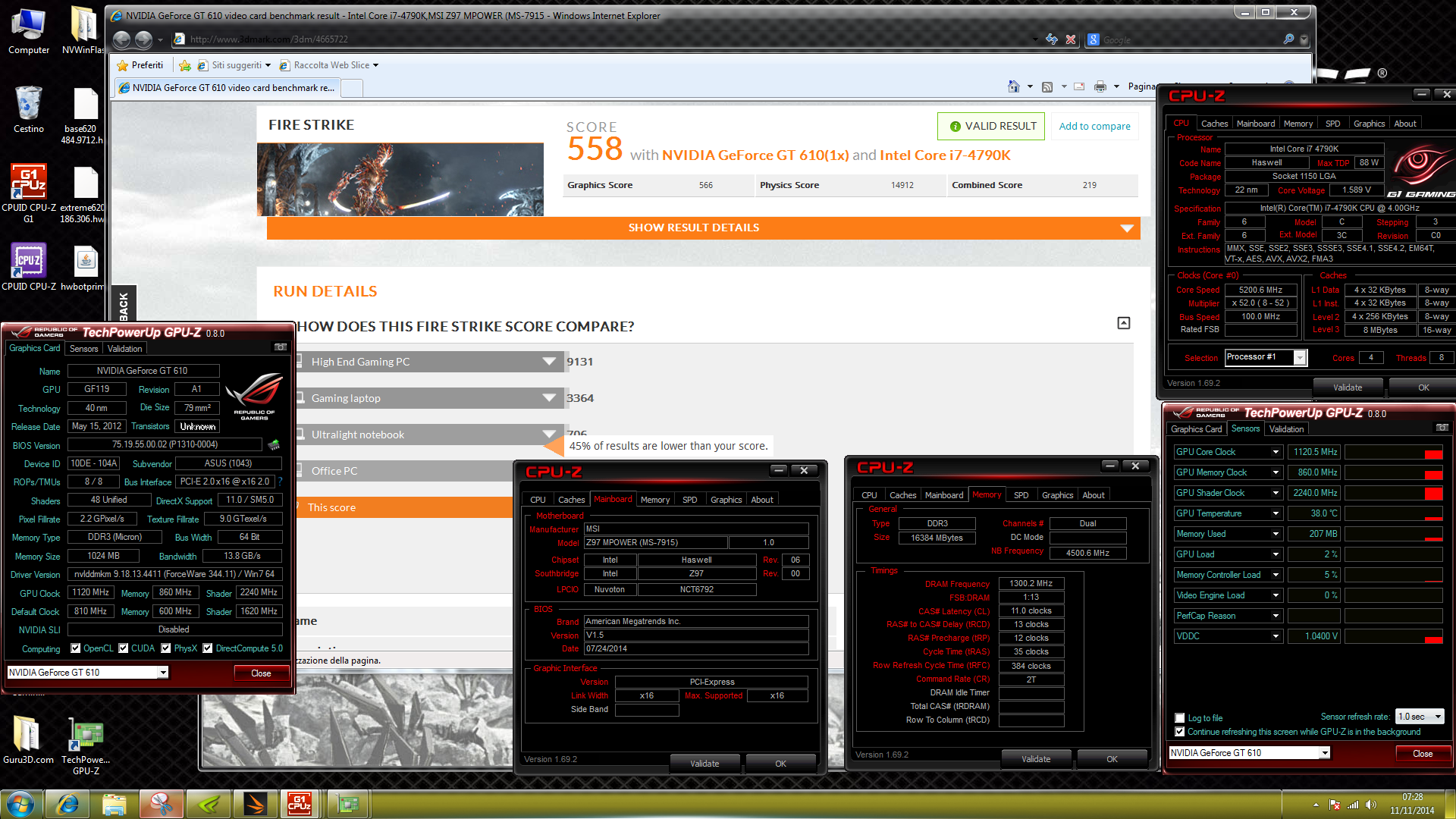Open the purple CPUID CPU-Z desktop shortcut
This screenshot has height=819, width=1456.
pyautogui.click(x=29, y=267)
